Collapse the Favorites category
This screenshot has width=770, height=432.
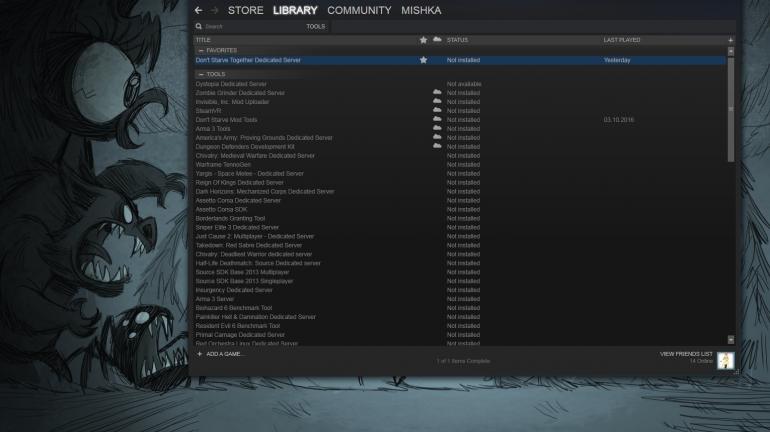pos(201,51)
